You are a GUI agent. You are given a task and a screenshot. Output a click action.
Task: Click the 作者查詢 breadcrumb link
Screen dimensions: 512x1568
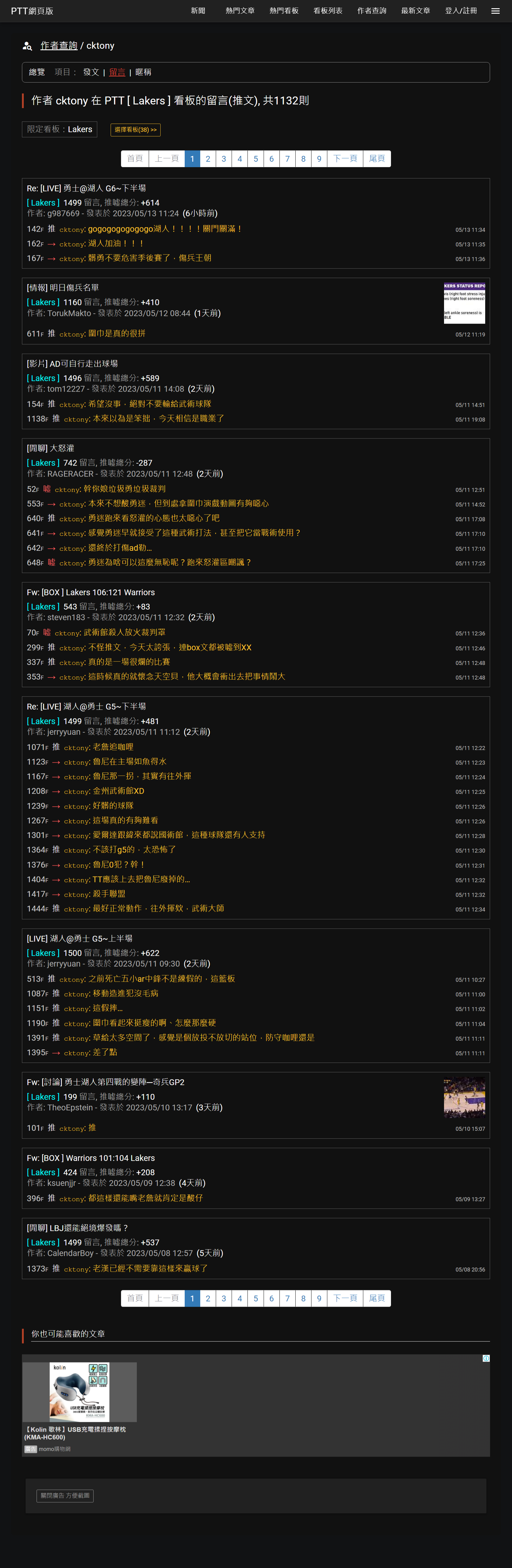(59, 46)
